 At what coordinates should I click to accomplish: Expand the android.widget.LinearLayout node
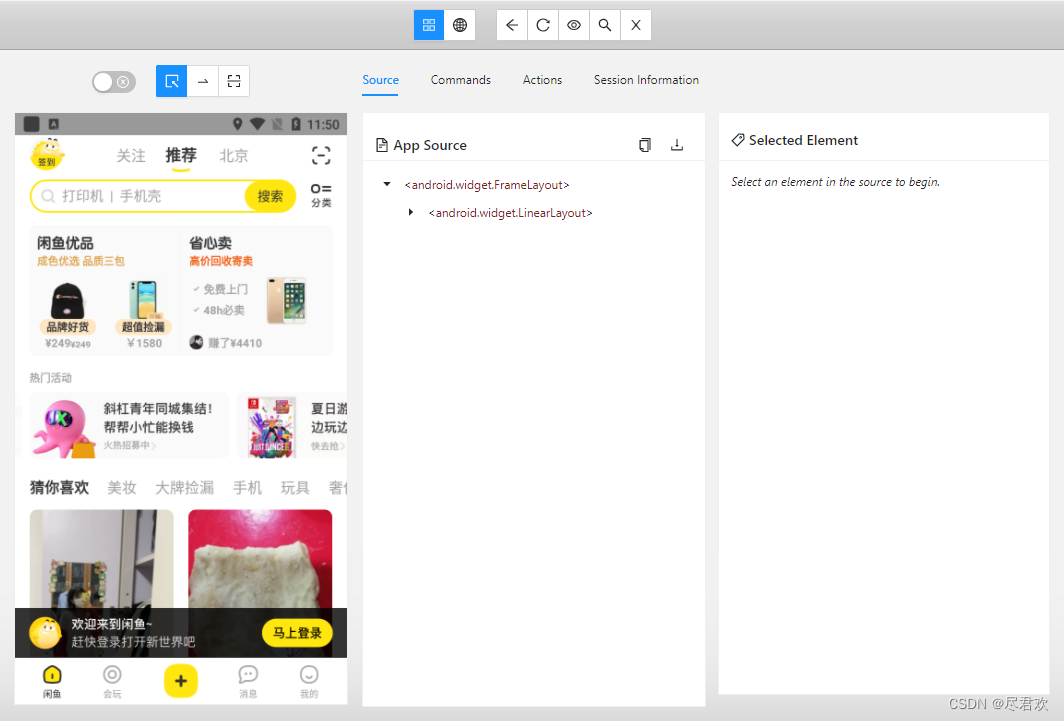click(411, 212)
